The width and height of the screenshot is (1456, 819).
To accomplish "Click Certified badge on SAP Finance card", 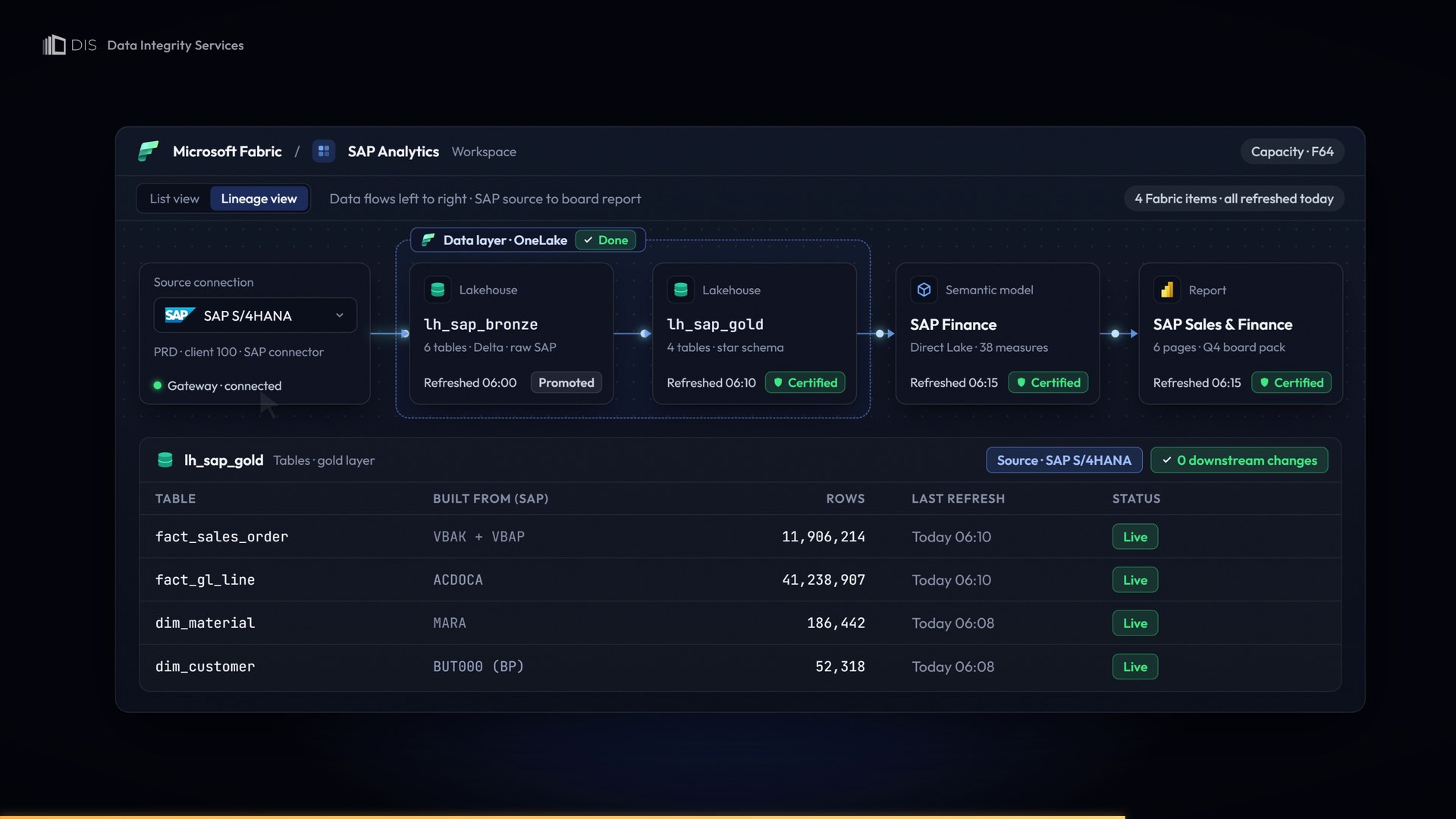I will click(1048, 382).
